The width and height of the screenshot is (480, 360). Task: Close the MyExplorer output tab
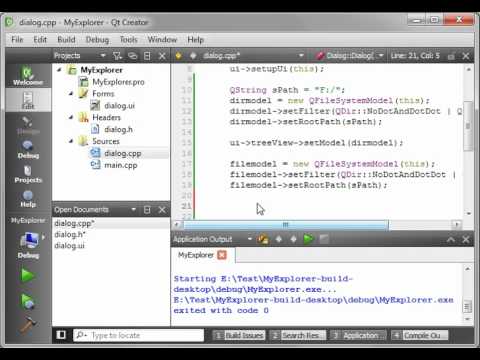(x=222, y=255)
